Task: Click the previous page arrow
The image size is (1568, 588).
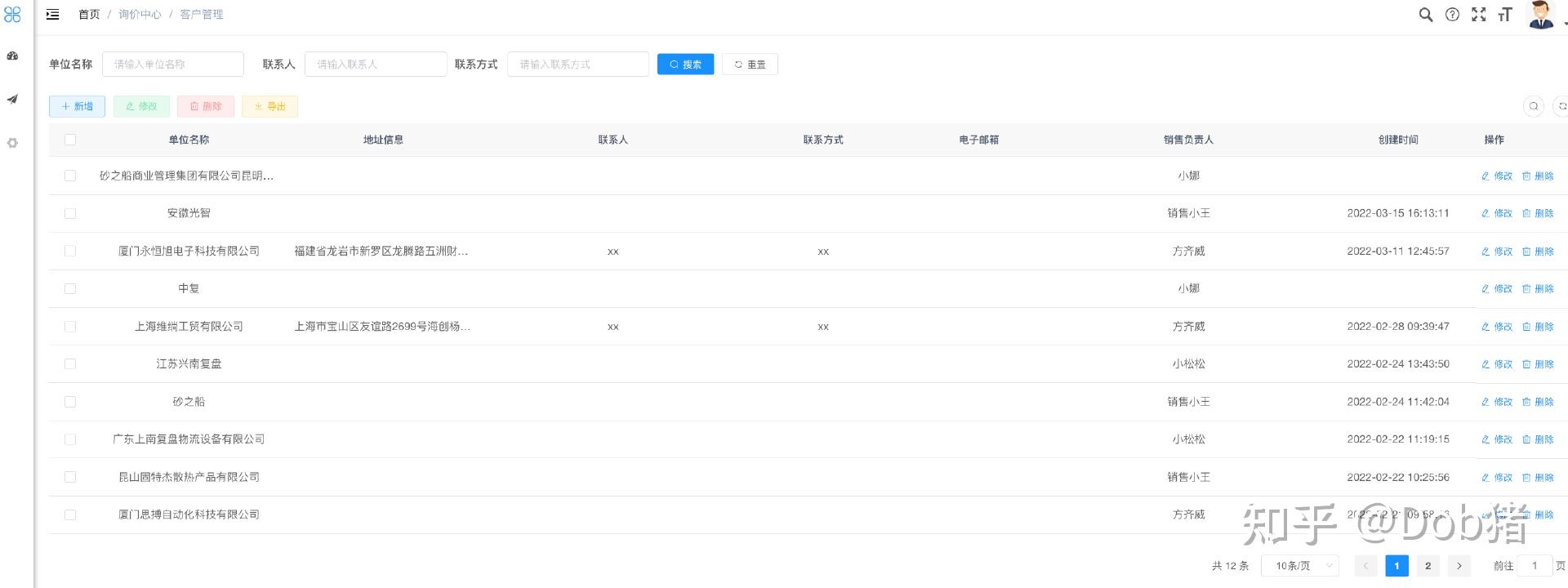Action: (1365, 566)
